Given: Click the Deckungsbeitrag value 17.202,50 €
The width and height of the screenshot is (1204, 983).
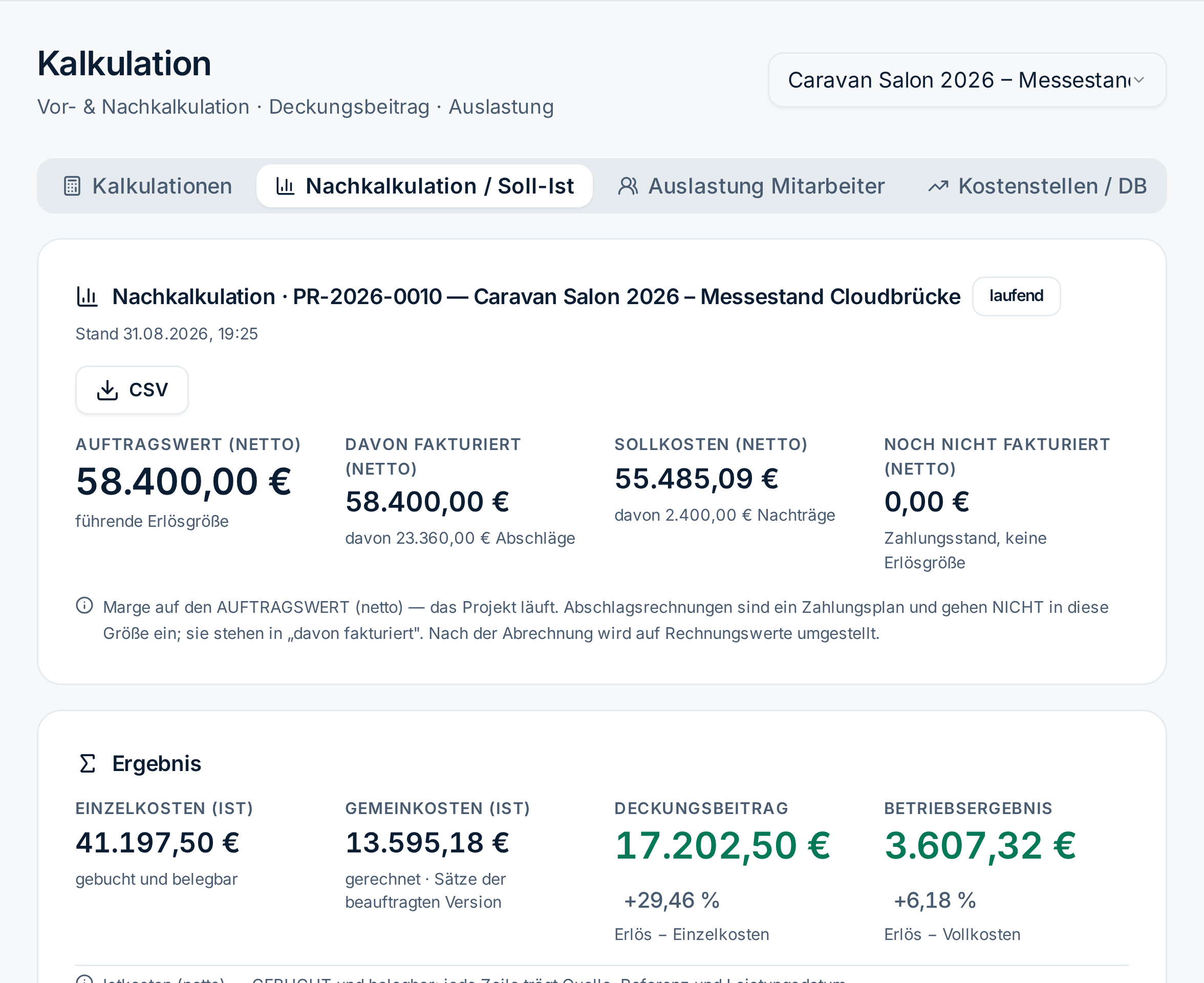Looking at the screenshot, I should coord(722,845).
